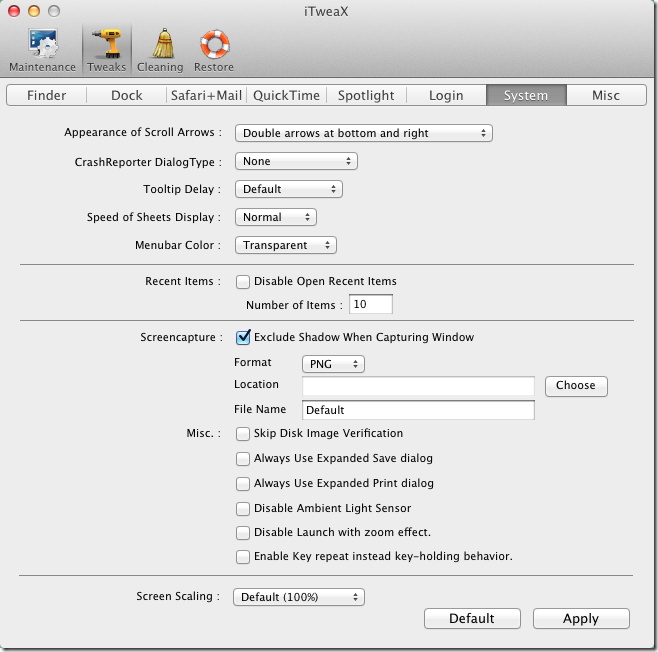
Task: Check Skip Disk Image Verification
Action: [243, 433]
